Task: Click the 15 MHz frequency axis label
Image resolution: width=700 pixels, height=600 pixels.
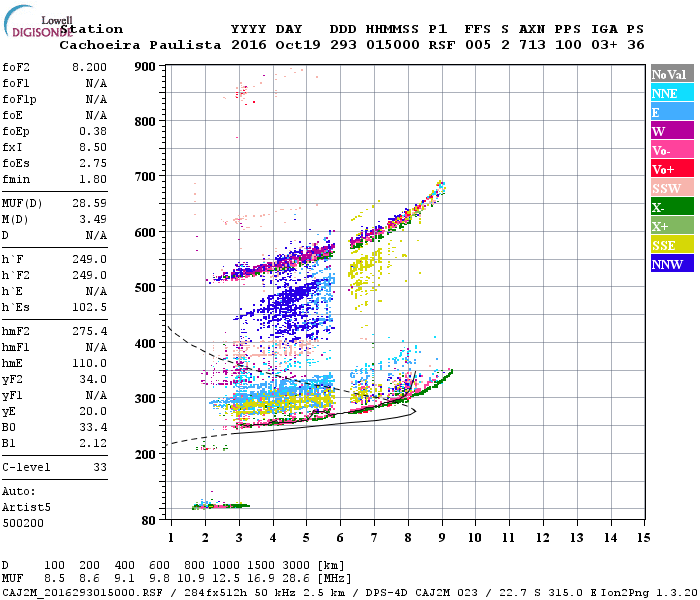Action: (643, 538)
